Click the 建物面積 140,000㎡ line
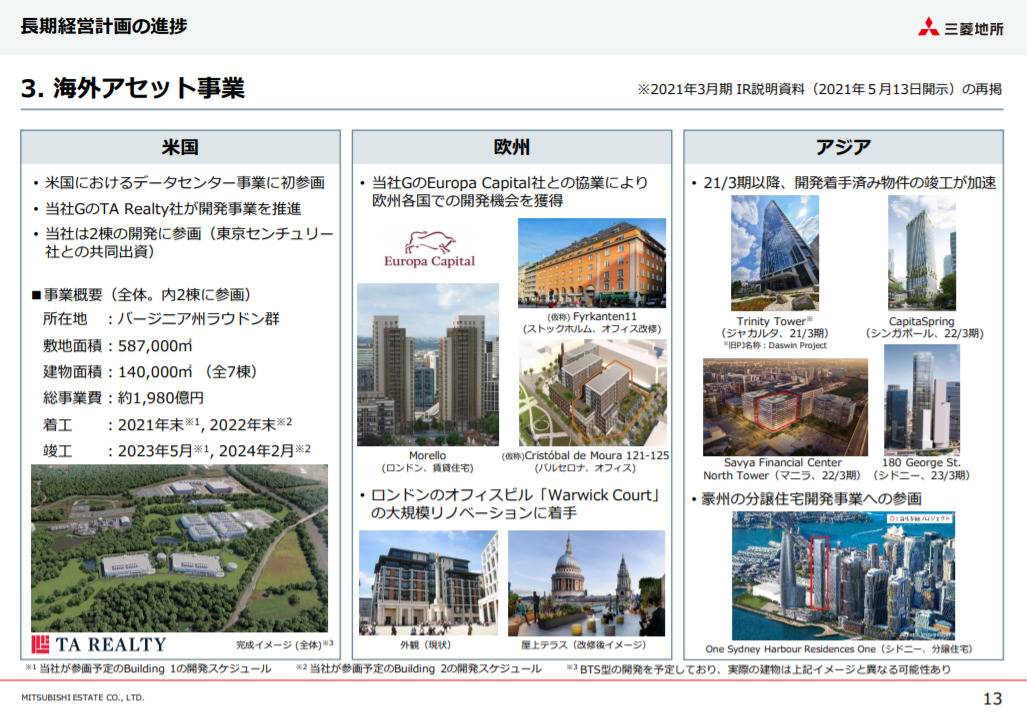This screenshot has height=712, width=1027. coord(150,372)
